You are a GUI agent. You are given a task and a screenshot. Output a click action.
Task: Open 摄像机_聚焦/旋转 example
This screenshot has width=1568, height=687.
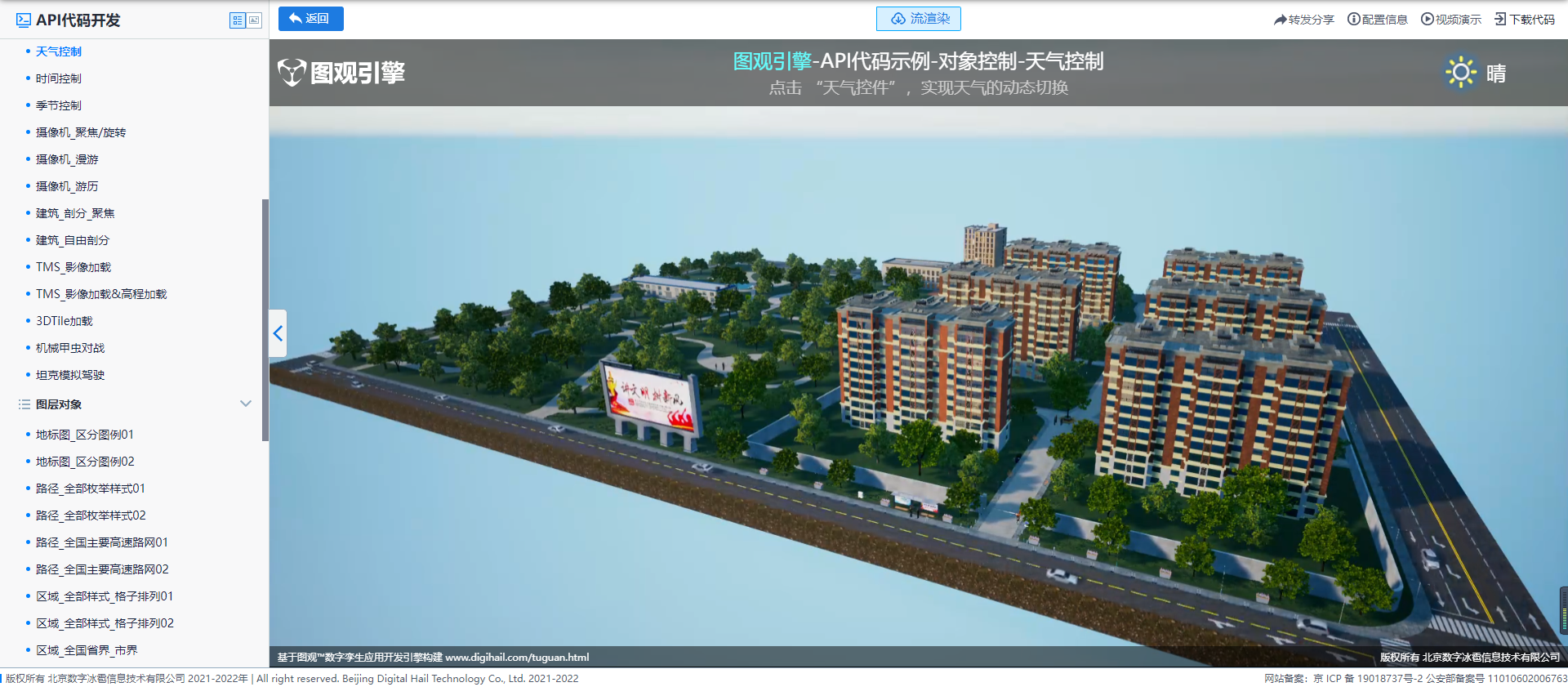81,132
